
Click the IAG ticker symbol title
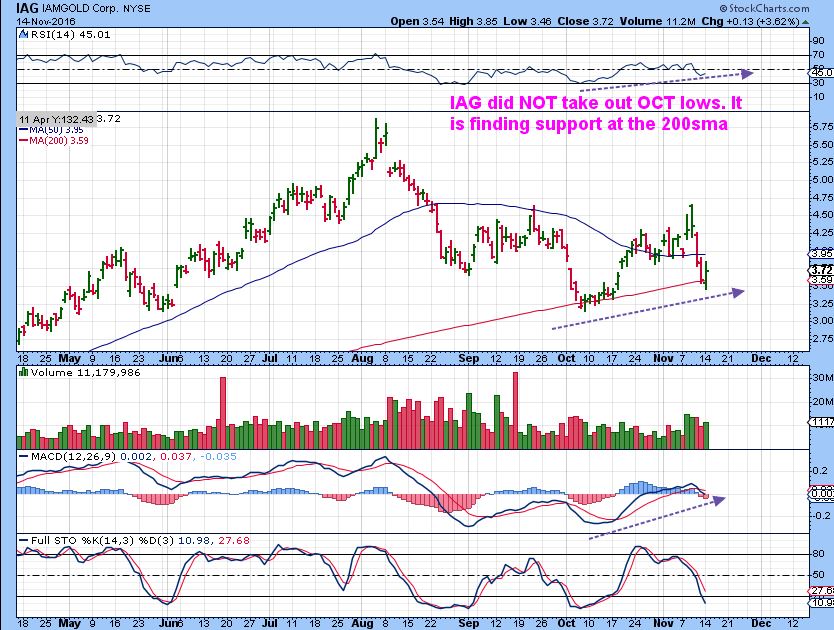[x=27, y=8]
